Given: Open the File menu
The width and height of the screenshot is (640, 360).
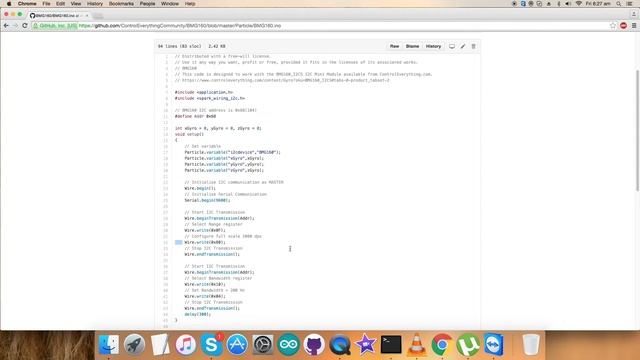Looking at the screenshot, I should point(46,4).
